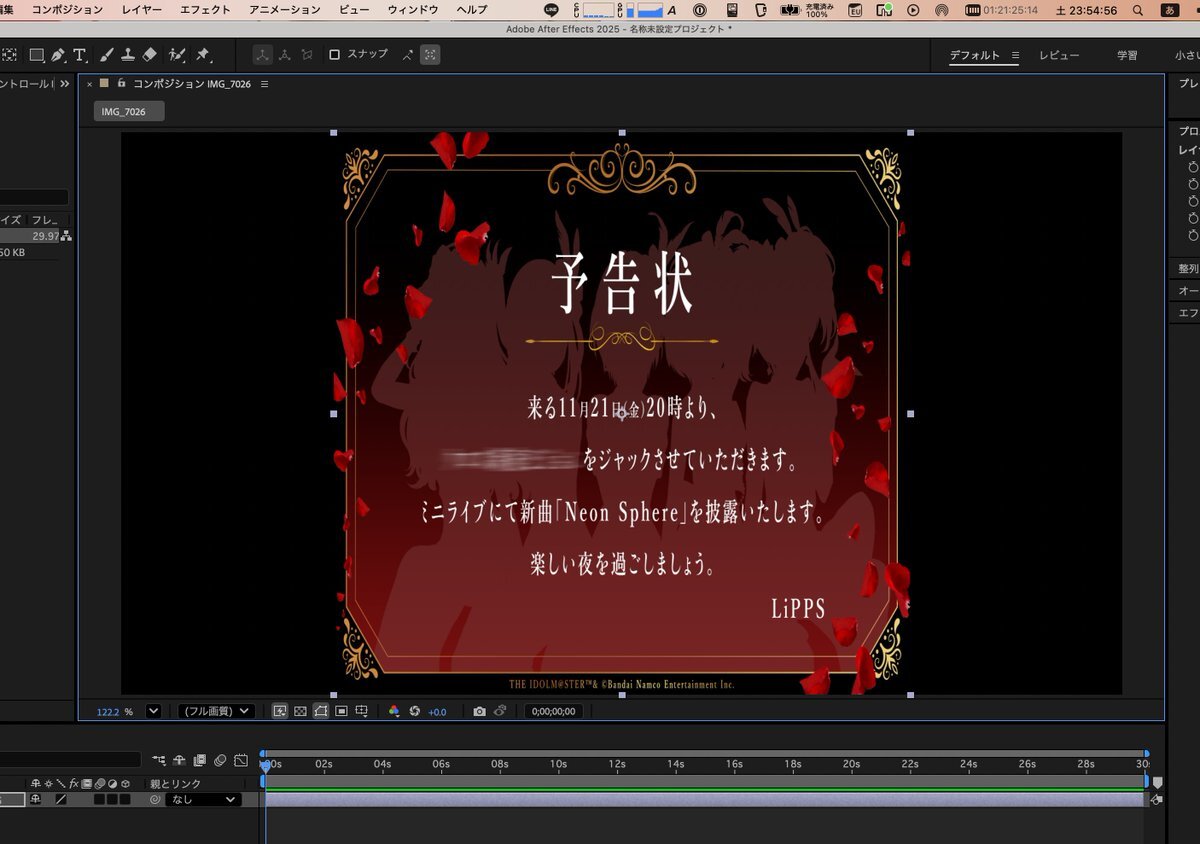Open the ビュー menu
This screenshot has height=844, width=1200.
pyautogui.click(x=354, y=9)
